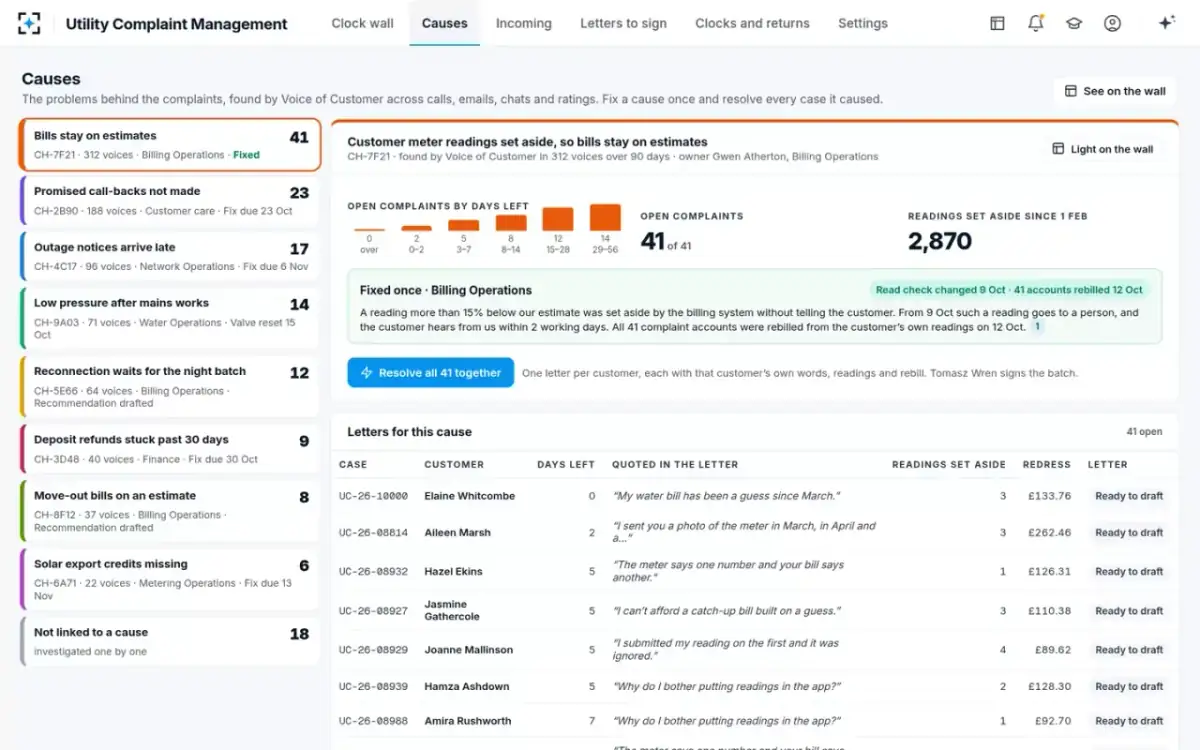This screenshot has width=1200, height=750.
Task: Click the Case column header
Action: pyautogui.click(x=353, y=464)
